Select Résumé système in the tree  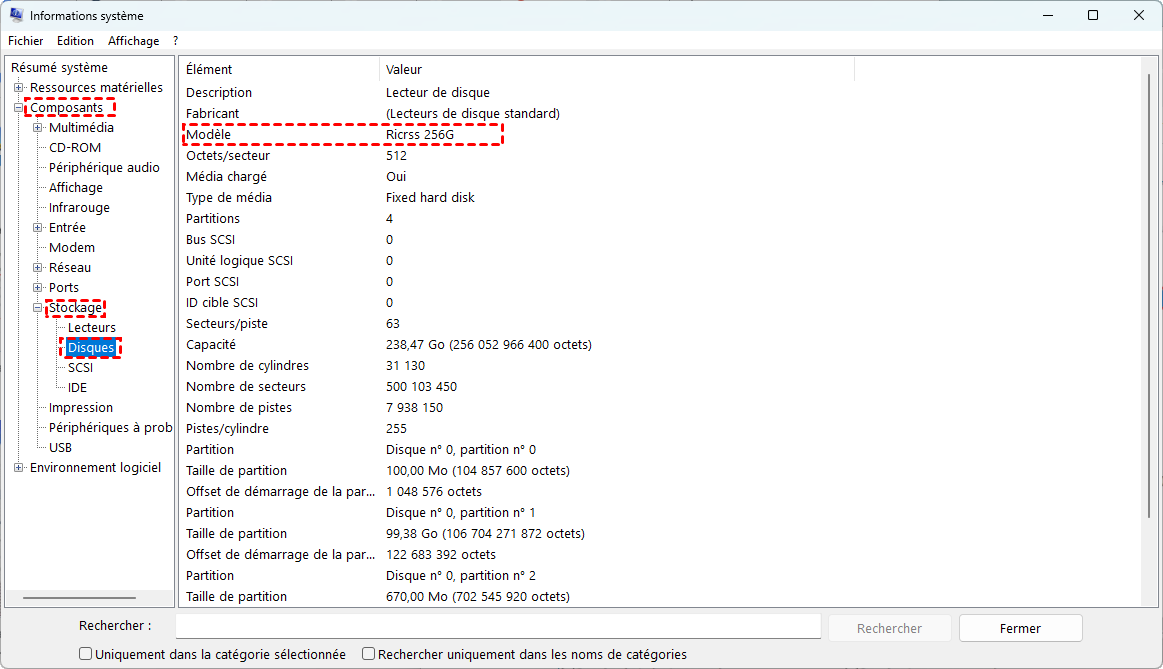point(59,67)
